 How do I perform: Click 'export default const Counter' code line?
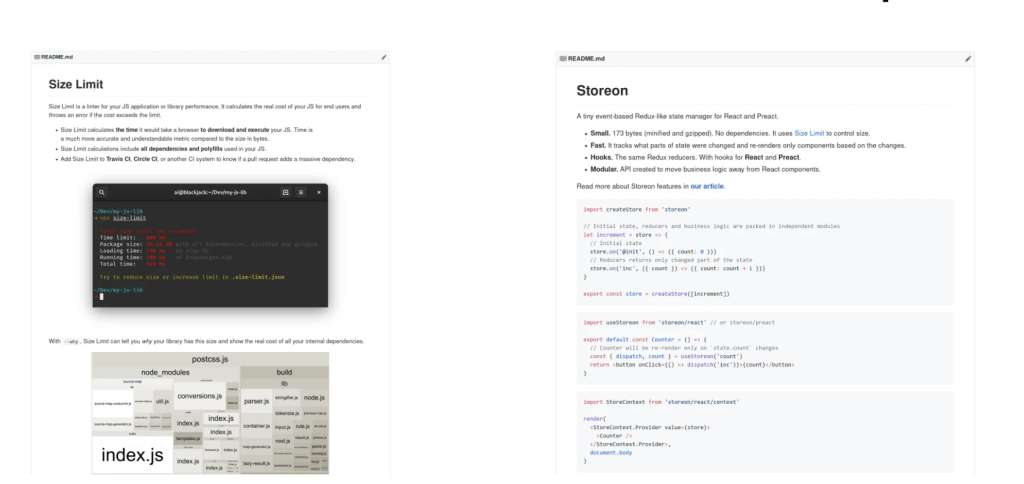click(645, 340)
